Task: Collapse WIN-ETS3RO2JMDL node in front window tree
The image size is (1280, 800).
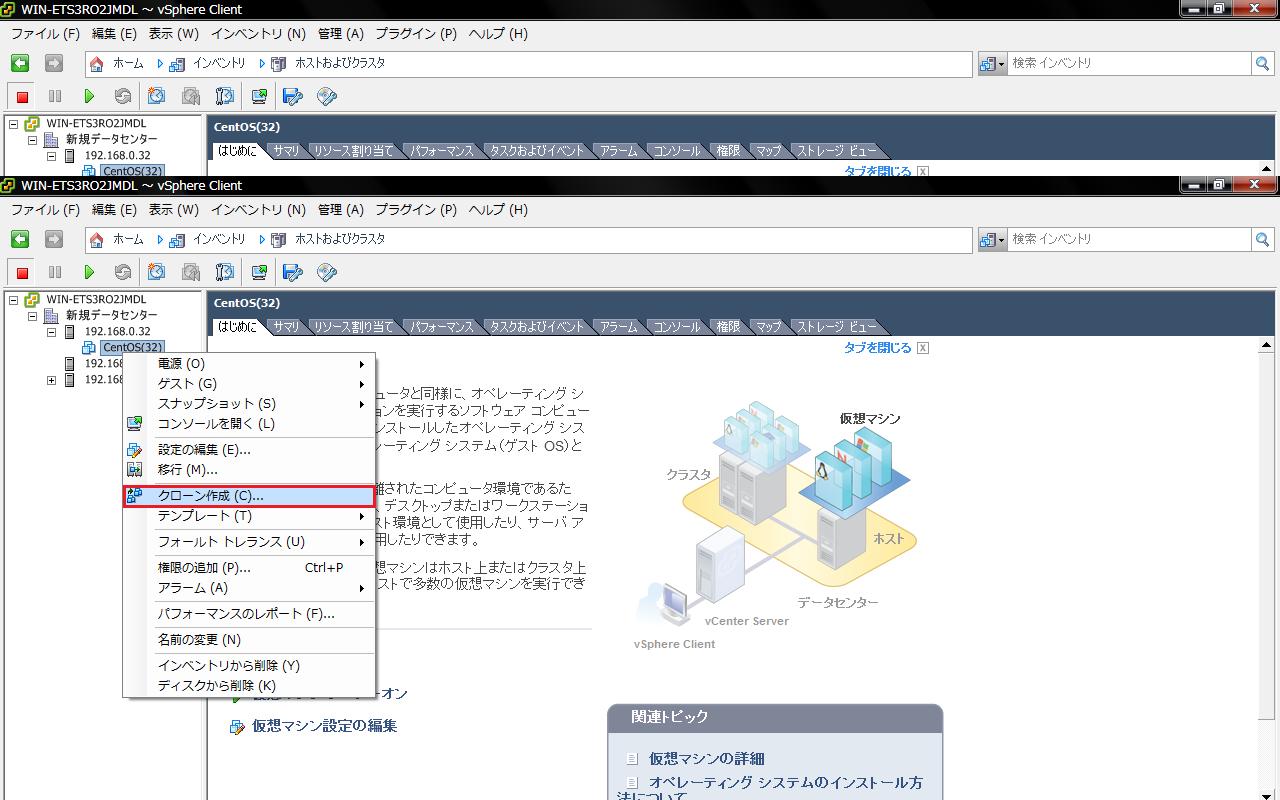Action: point(13,300)
